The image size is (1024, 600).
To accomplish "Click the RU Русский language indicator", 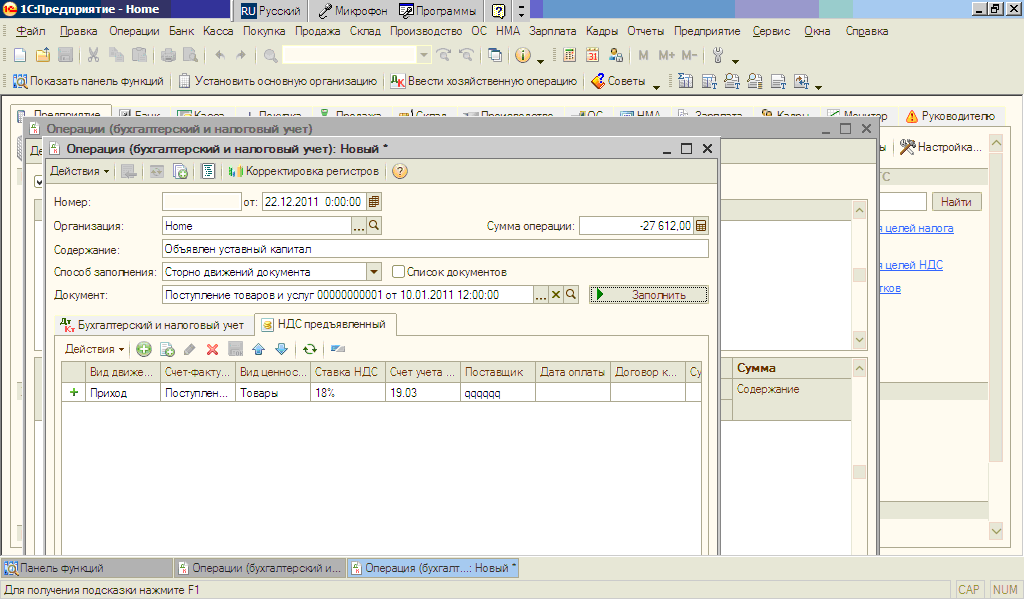I will [x=270, y=10].
